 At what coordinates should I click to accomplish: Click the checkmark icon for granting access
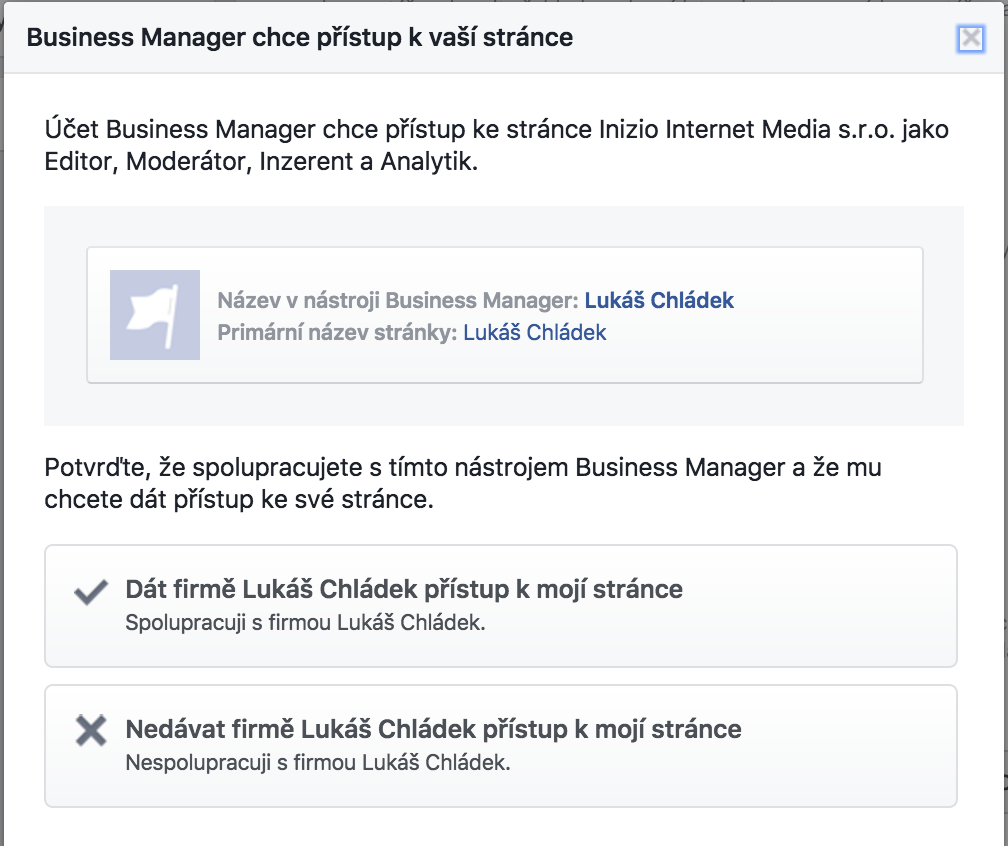[x=91, y=593]
